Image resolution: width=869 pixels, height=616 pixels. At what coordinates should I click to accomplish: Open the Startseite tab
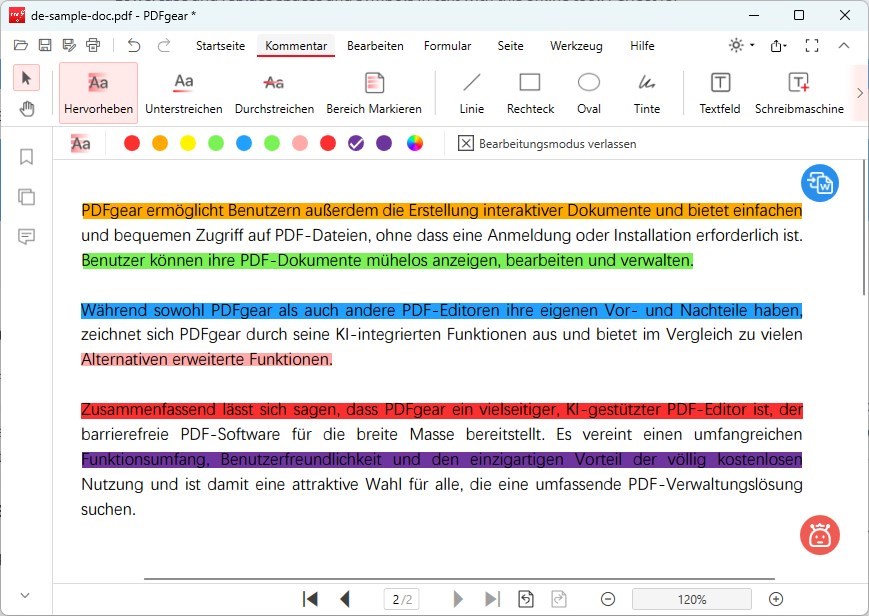point(220,46)
